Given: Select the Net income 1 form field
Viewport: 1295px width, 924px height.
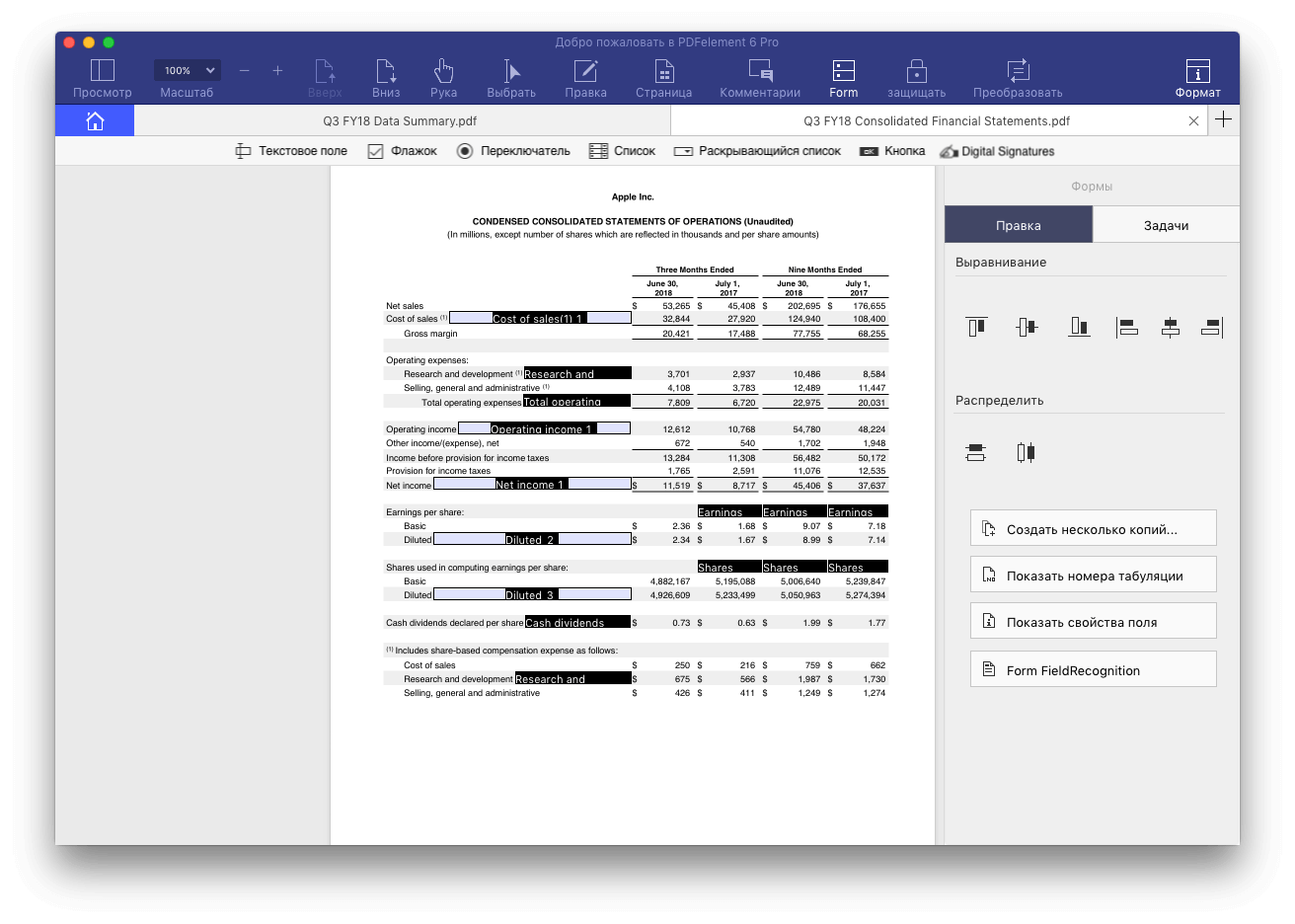Looking at the screenshot, I should pos(532,484).
